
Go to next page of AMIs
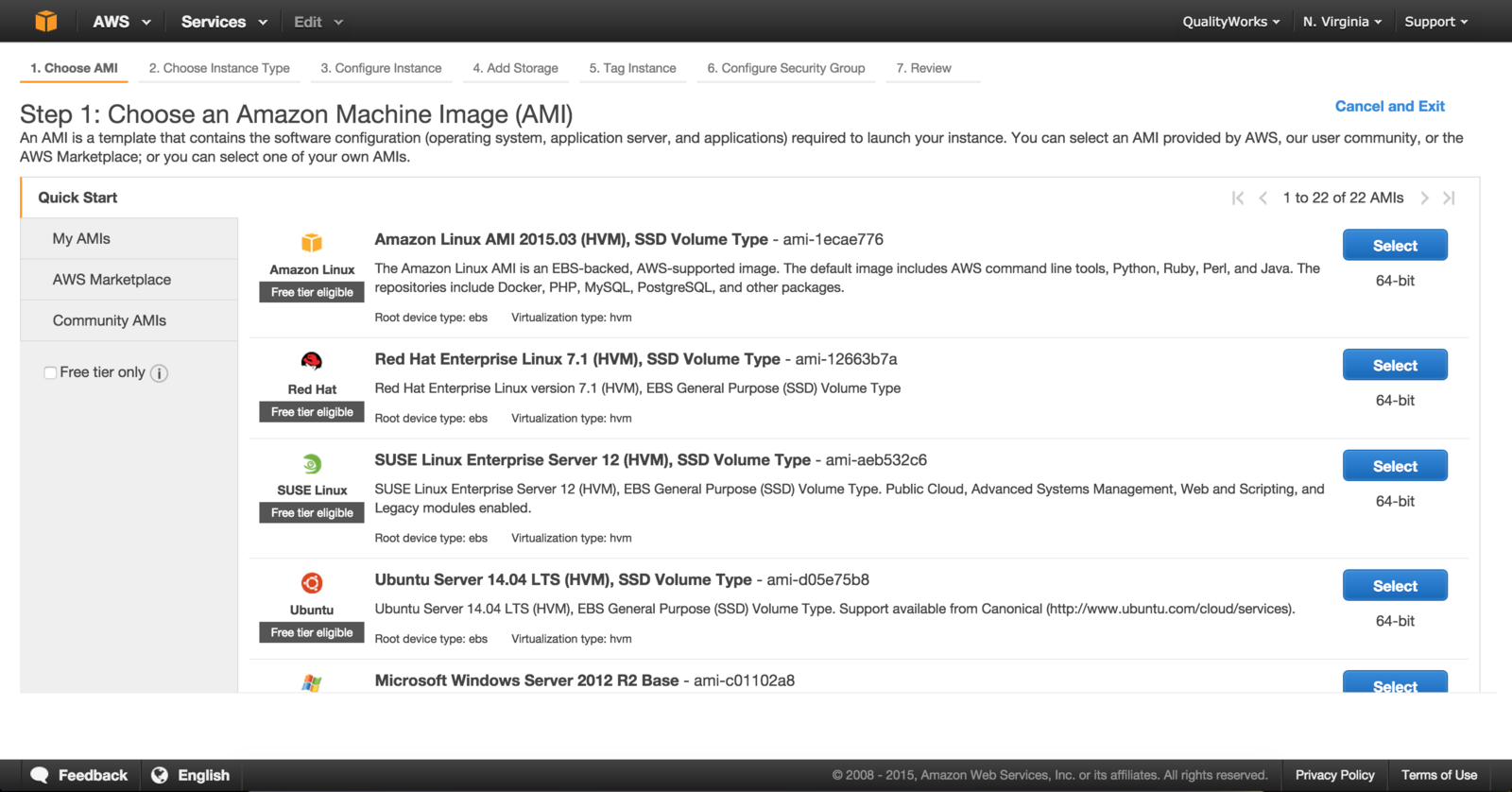[1424, 198]
